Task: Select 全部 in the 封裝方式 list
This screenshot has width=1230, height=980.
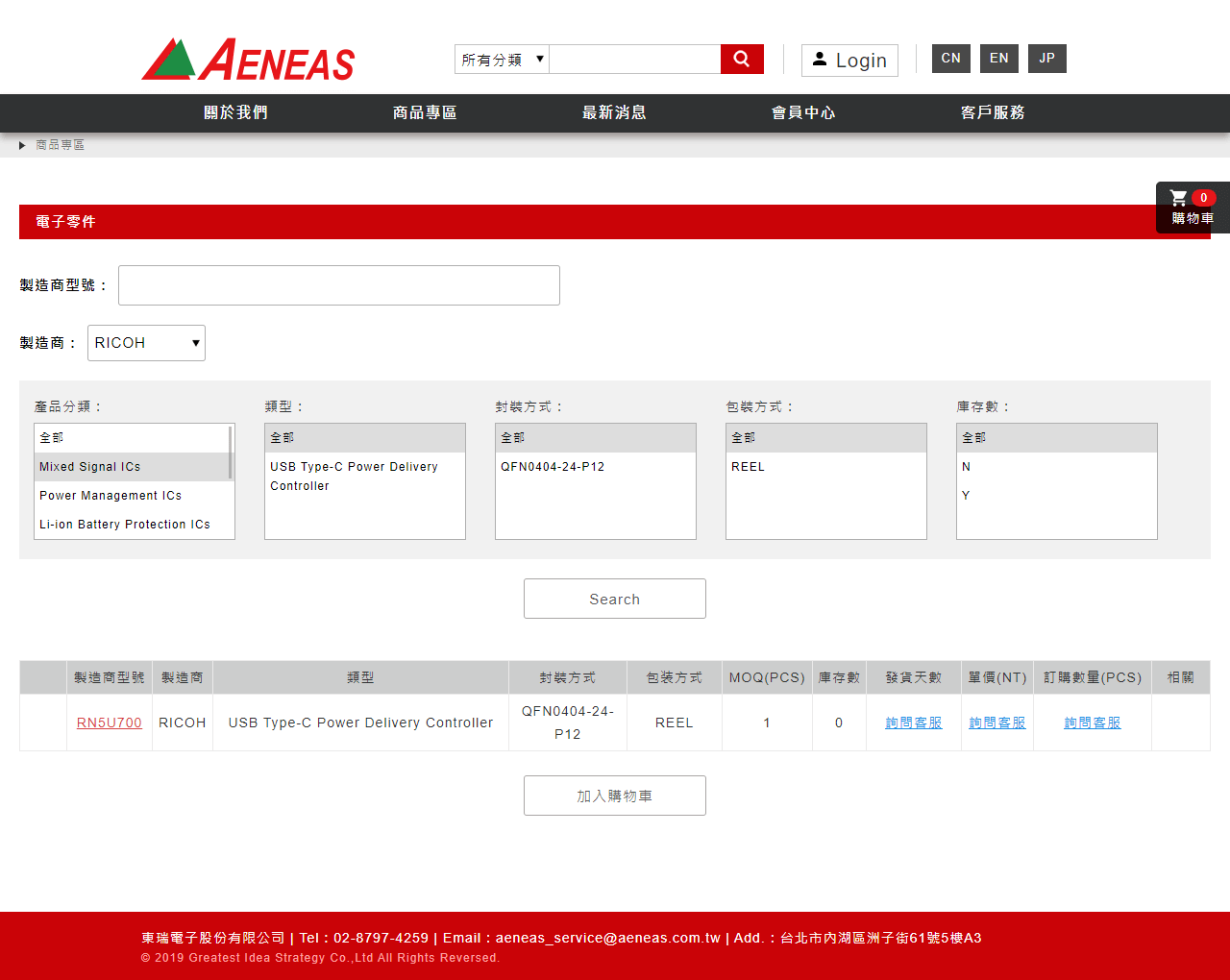Action: [596, 438]
